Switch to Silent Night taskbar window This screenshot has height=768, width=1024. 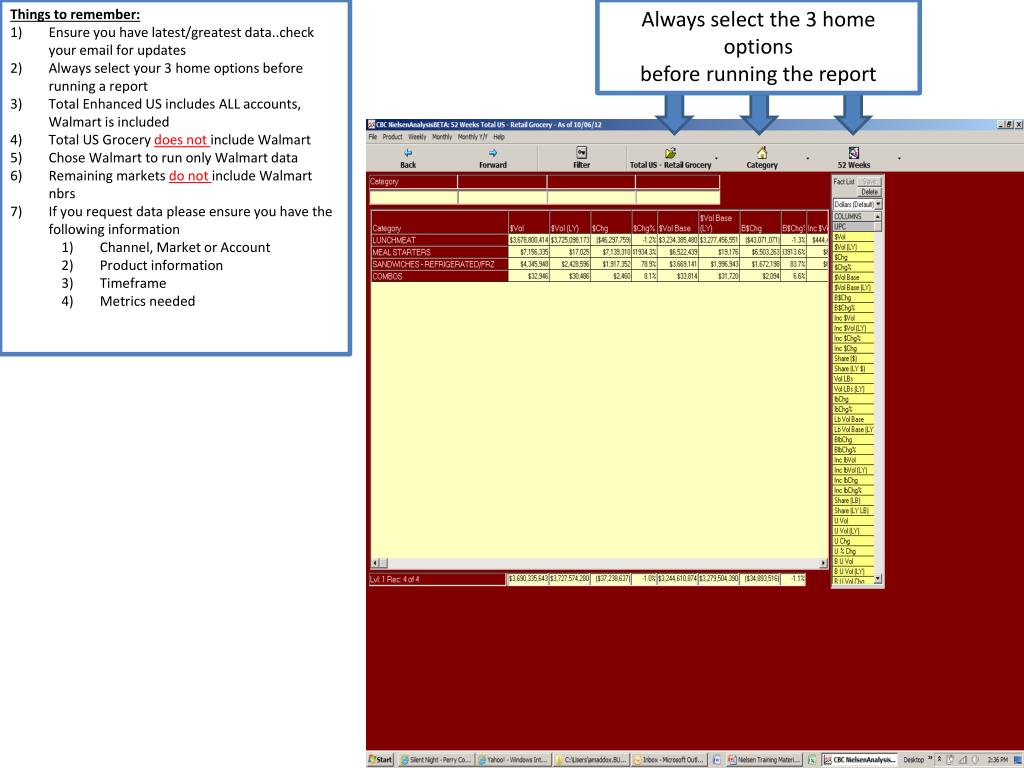(435, 760)
